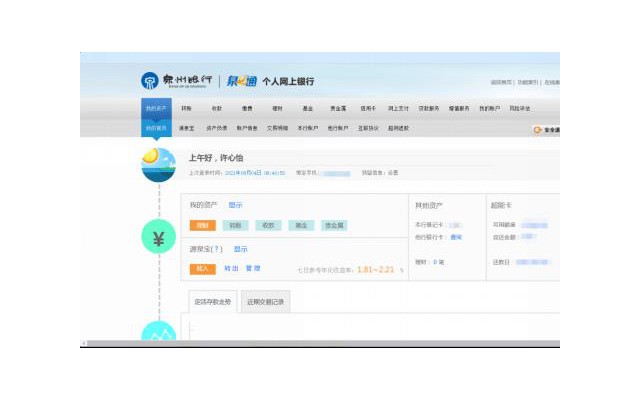Screen dimensions: 640x400
Task: Click the 1.81~2.21 annualized yield figure
Action: point(376,270)
